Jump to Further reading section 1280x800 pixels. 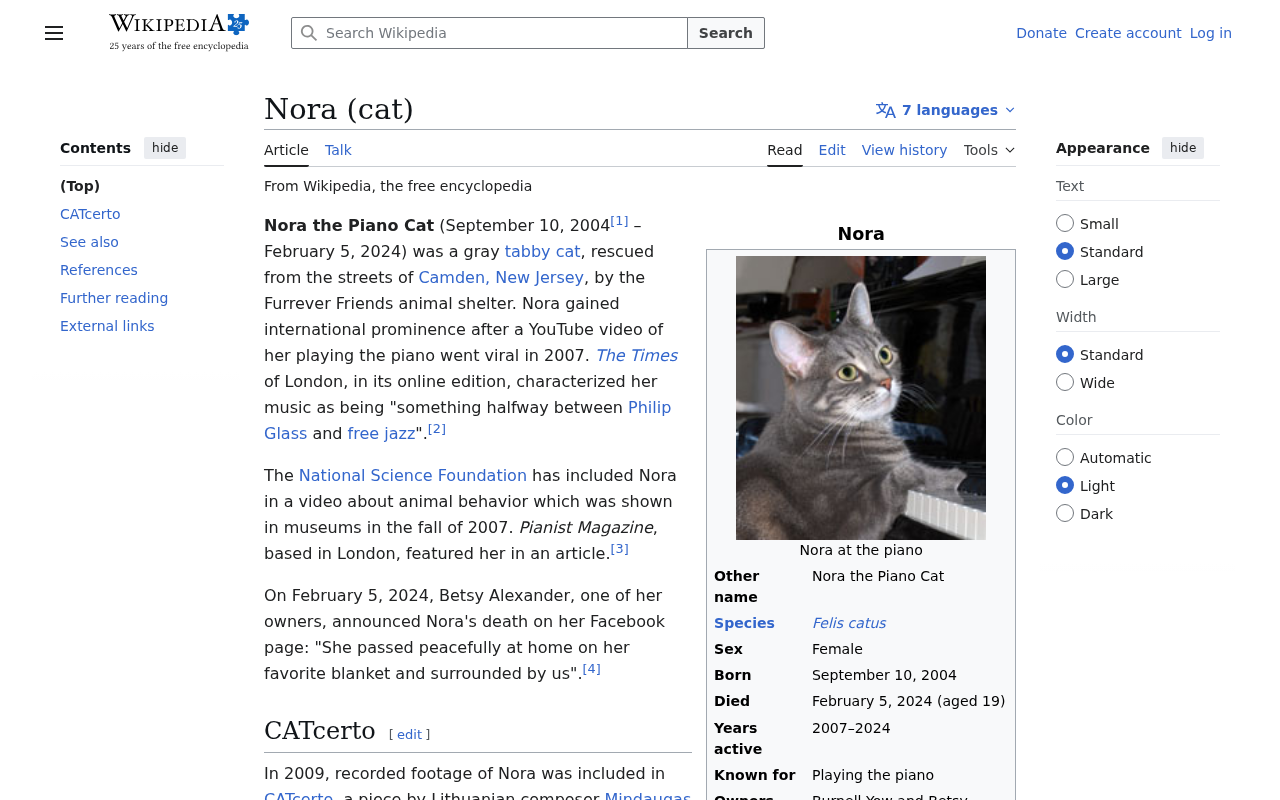point(114,298)
